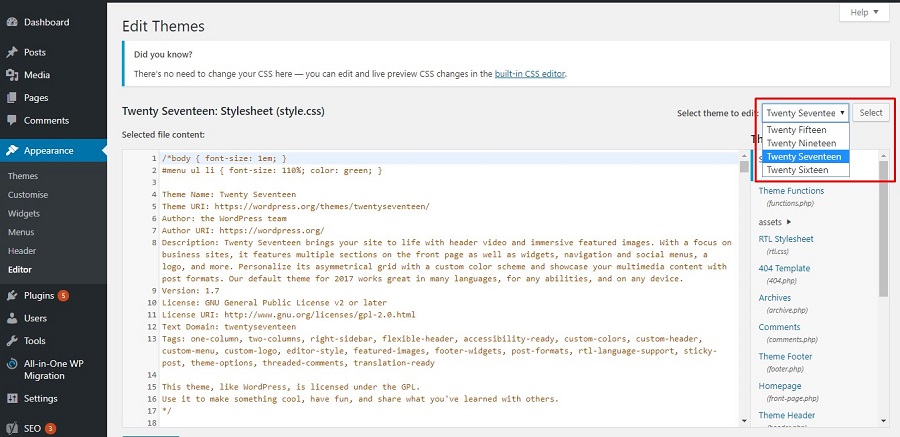Click the Pages icon in sidebar
Viewport: 900px width, 437px height.
point(12,98)
